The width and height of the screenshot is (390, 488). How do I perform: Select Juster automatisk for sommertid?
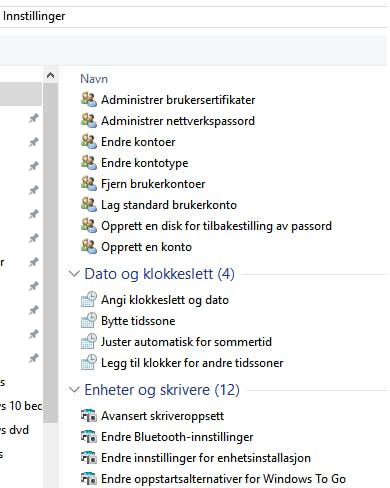tap(186, 342)
